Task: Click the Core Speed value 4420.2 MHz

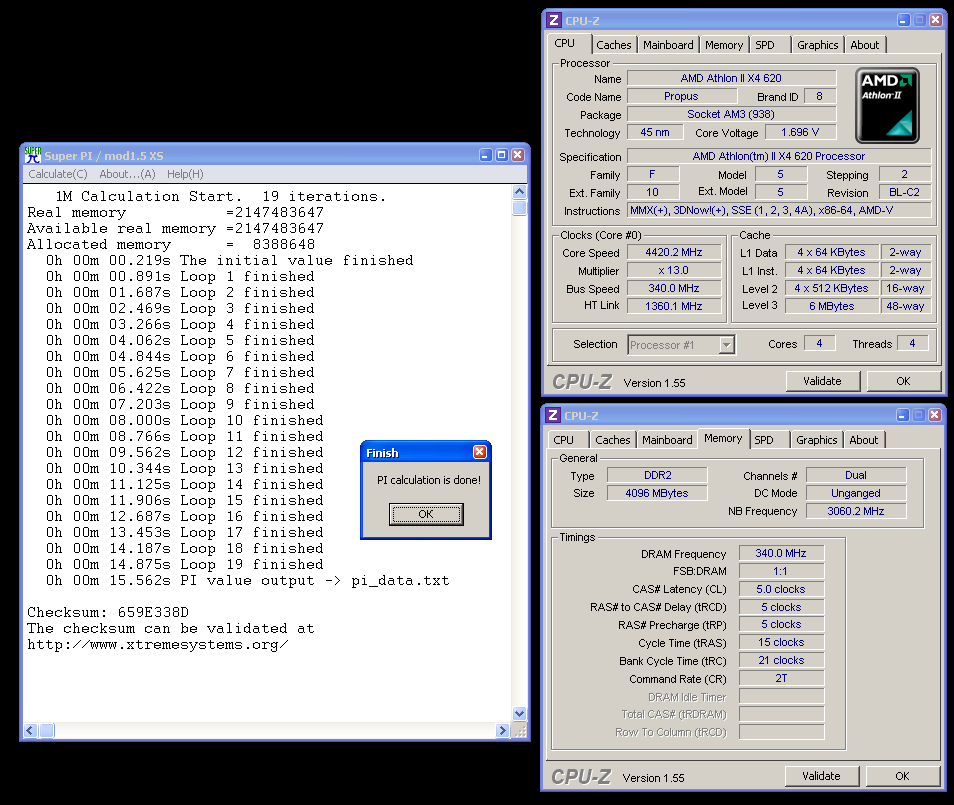Action: click(x=674, y=253)
